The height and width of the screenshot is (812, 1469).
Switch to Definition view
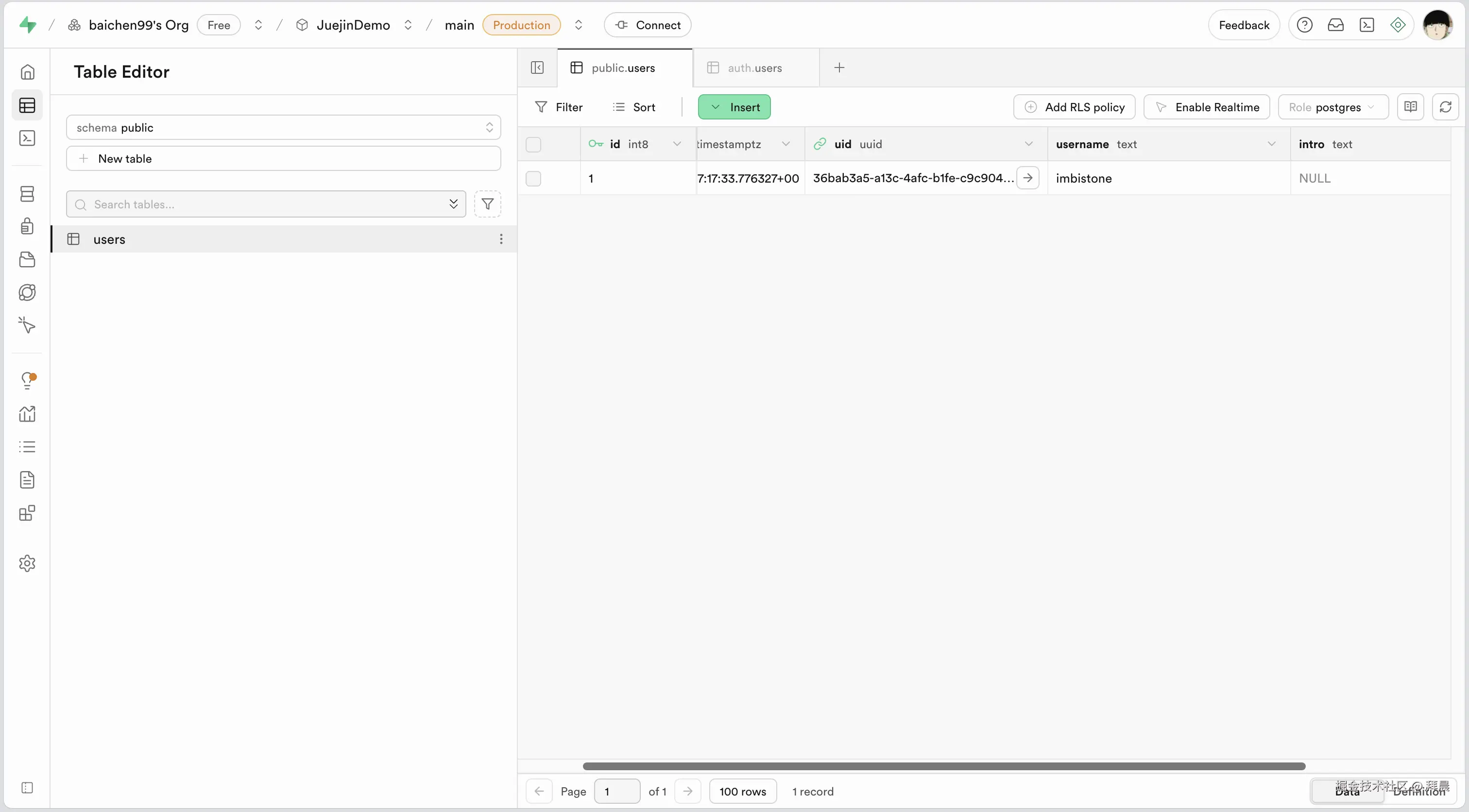[x=1419, y=792]
